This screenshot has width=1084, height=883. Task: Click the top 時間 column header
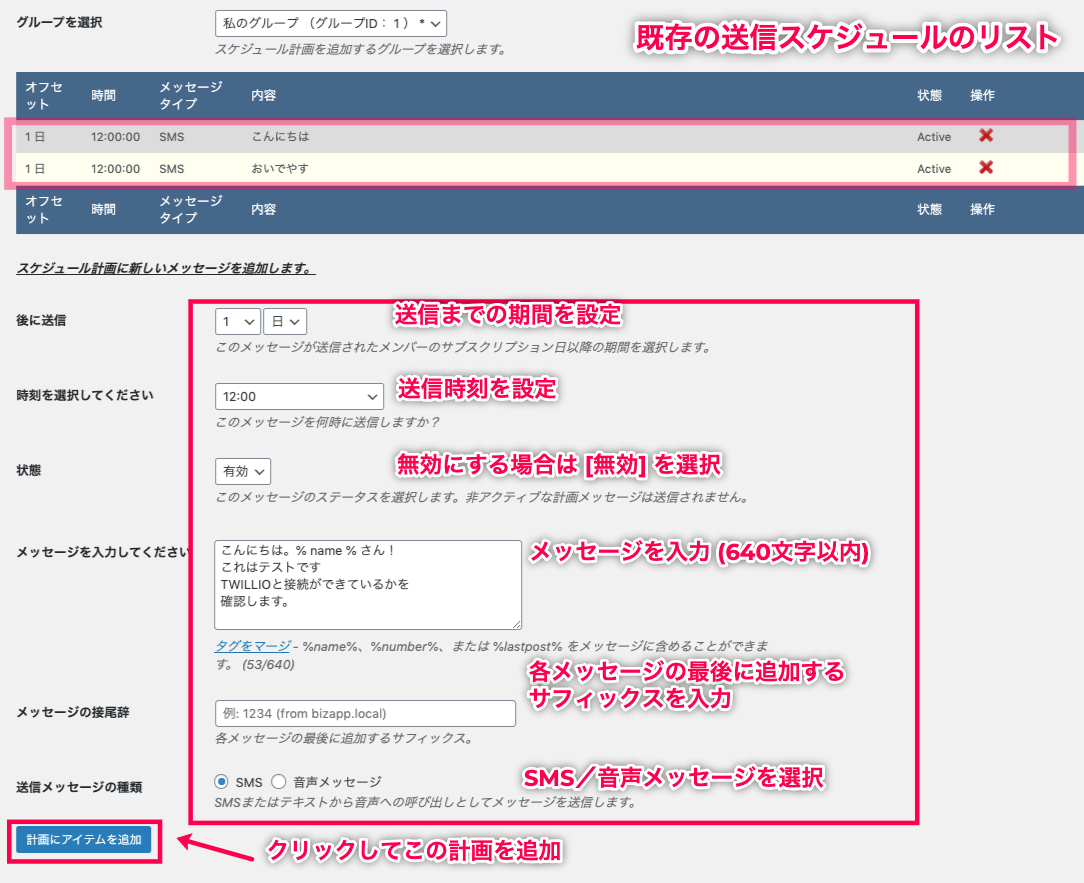point(103,95)
